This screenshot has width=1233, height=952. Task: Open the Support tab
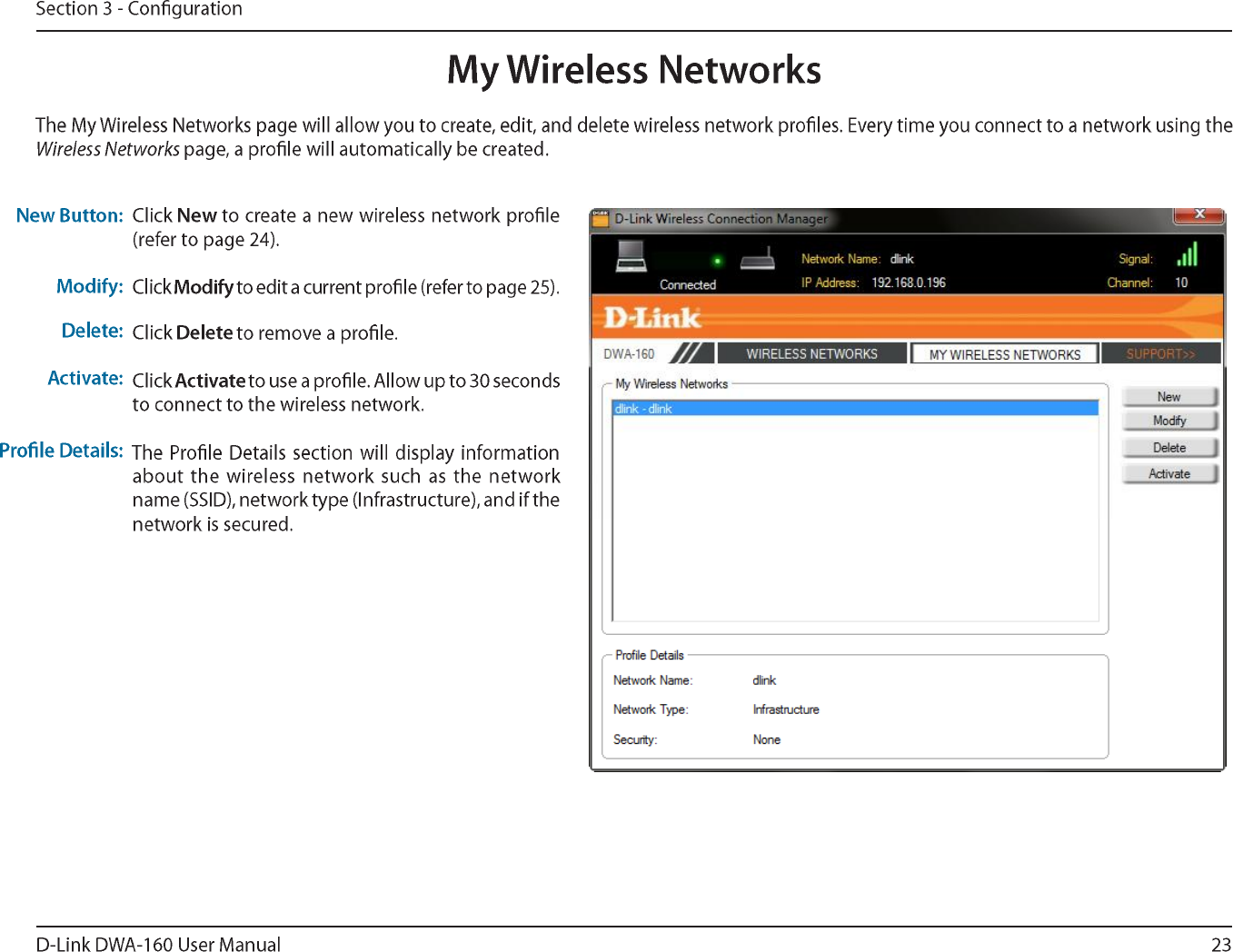click(x=1160, y=353)
